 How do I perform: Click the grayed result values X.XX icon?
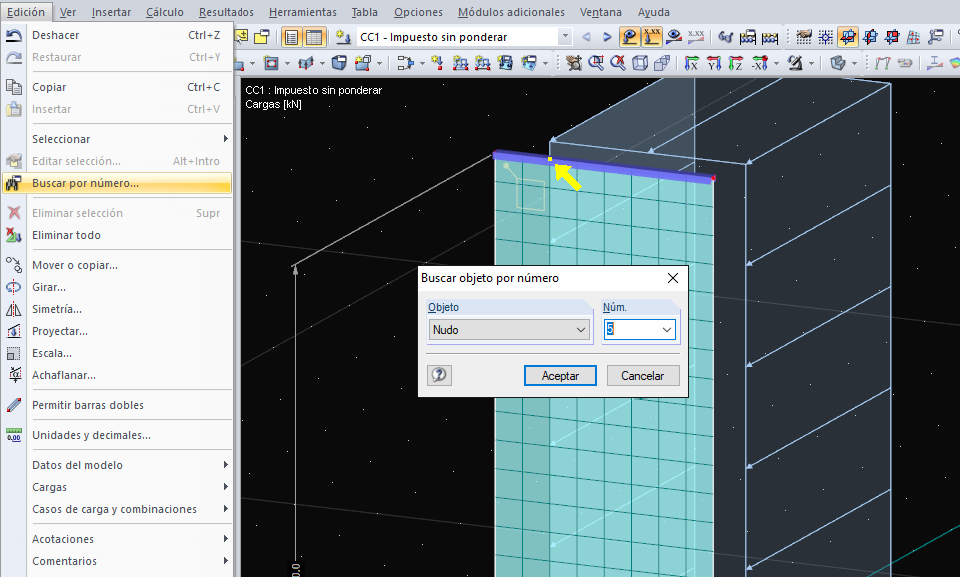696,37
